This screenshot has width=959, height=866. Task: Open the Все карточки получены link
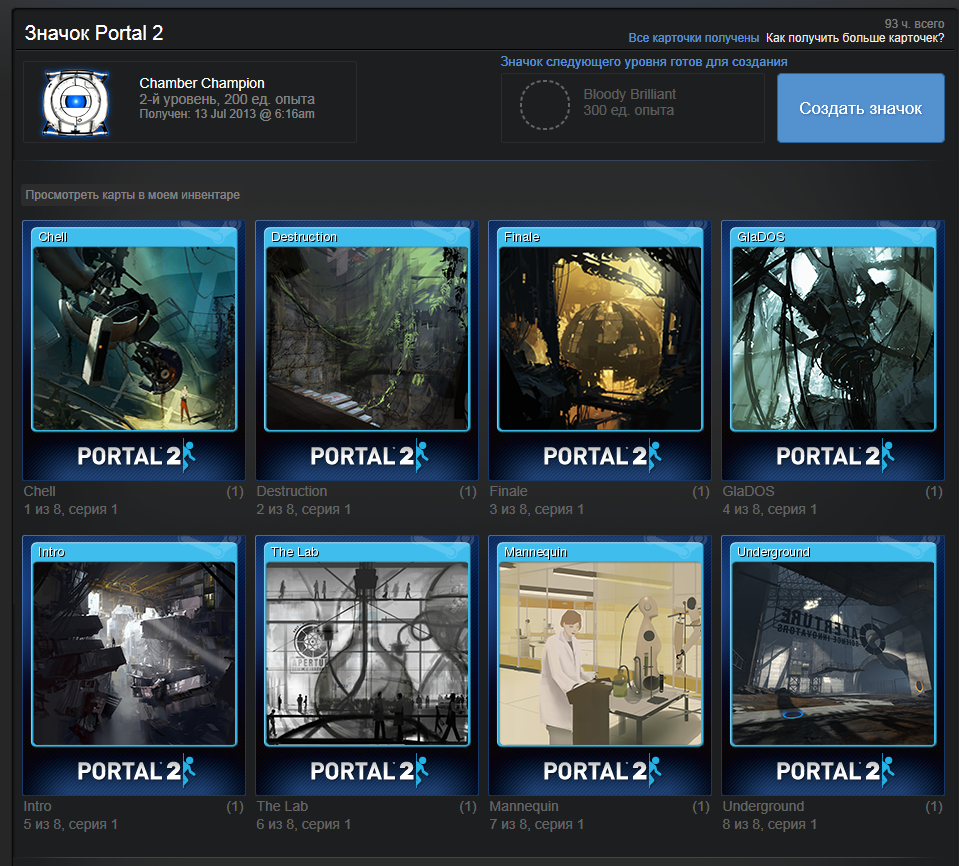click(693, 38)
